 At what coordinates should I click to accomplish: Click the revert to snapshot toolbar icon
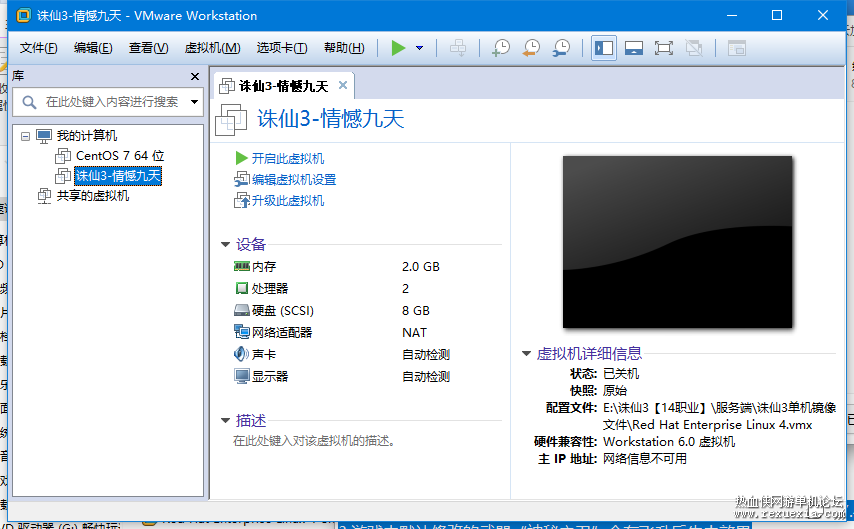530,48
